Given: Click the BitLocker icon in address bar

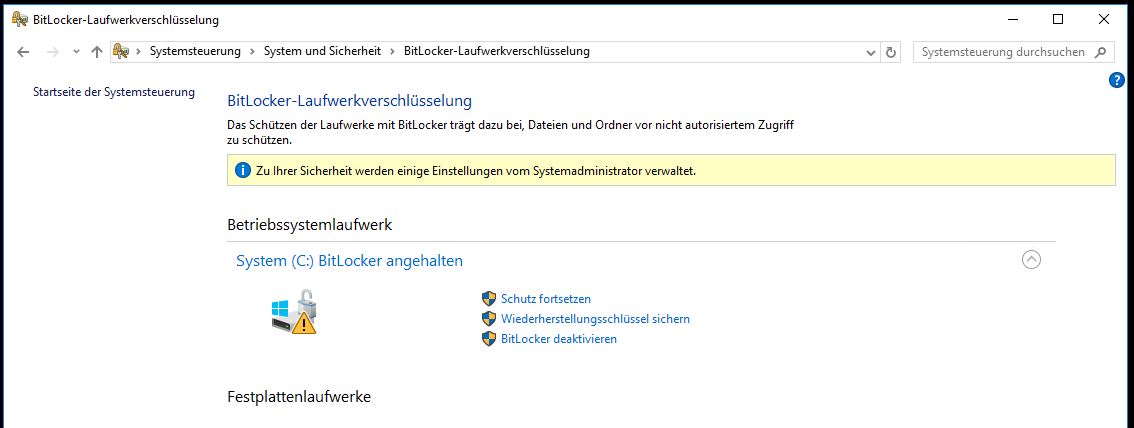Looking at the screenshot, I should point(121,51).
